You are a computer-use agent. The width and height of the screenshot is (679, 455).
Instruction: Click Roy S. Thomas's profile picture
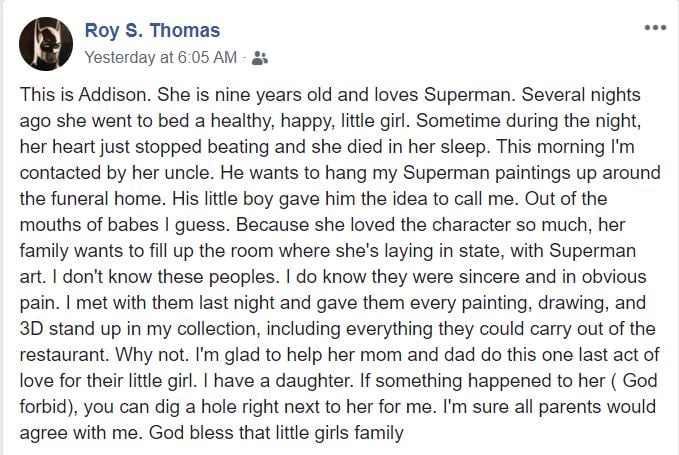tap(42, 41)
